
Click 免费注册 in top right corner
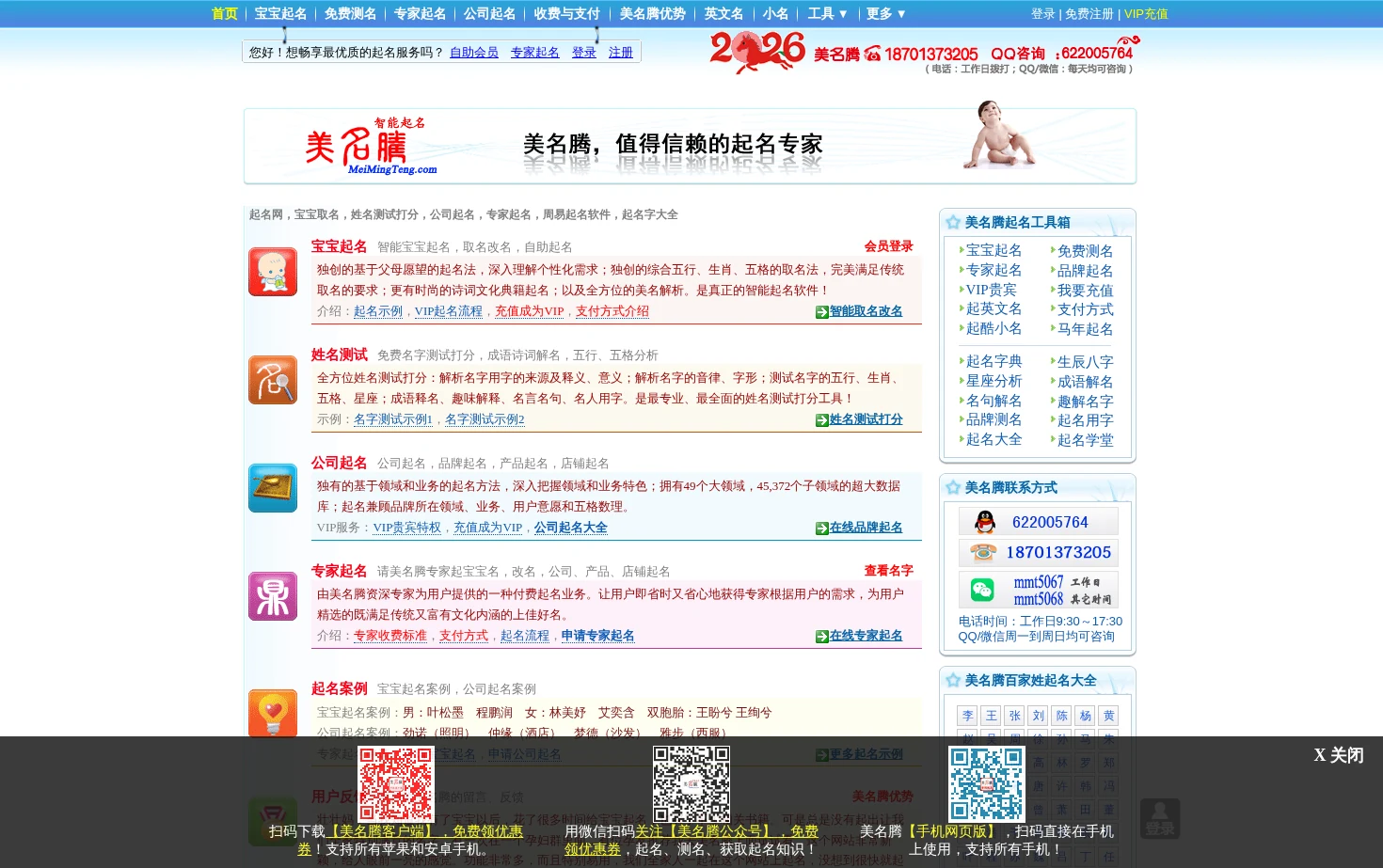[1089, 14]
